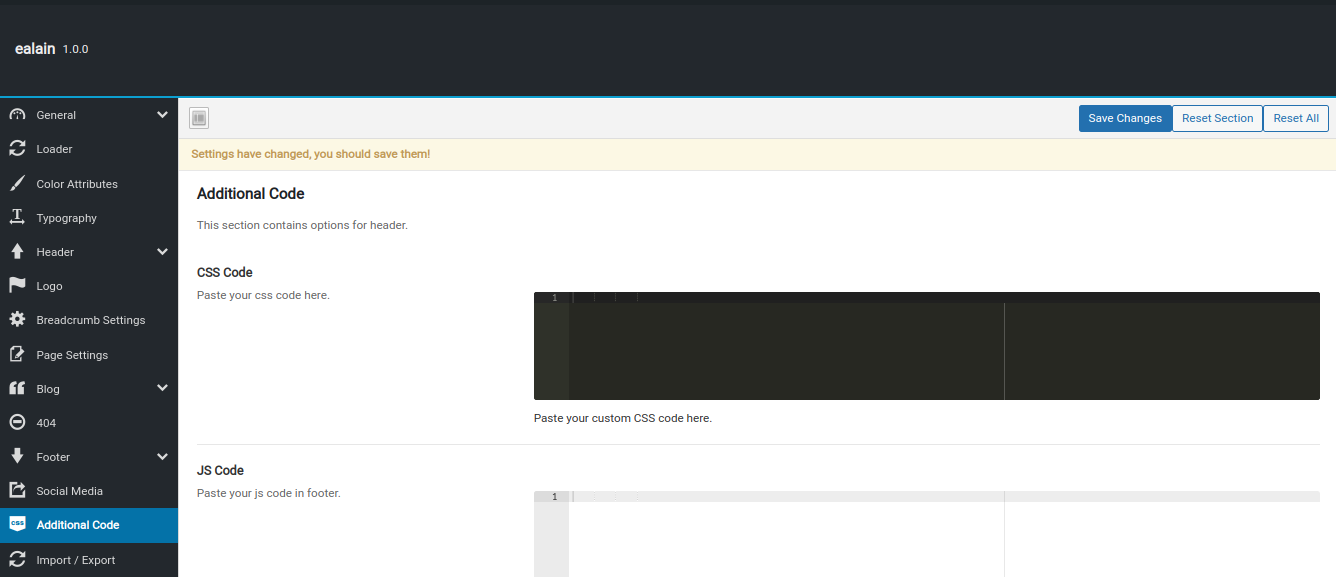Click the Reset Section button
This screenshot has height=577, width=1336.
tap(1217, 118)
